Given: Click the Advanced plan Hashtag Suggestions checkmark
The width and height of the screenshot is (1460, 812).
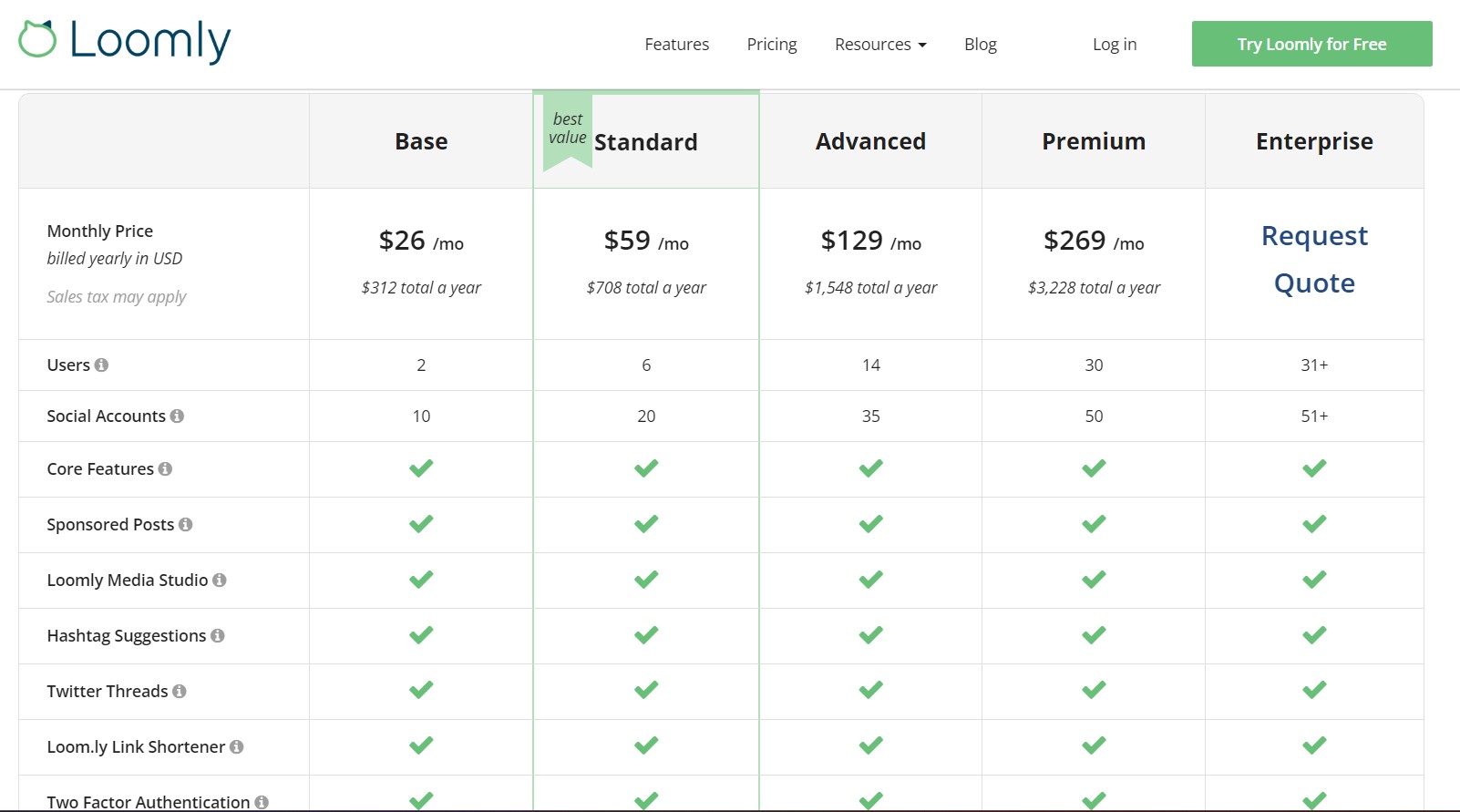Looking at the screenshot, I should tap(871, 635).
